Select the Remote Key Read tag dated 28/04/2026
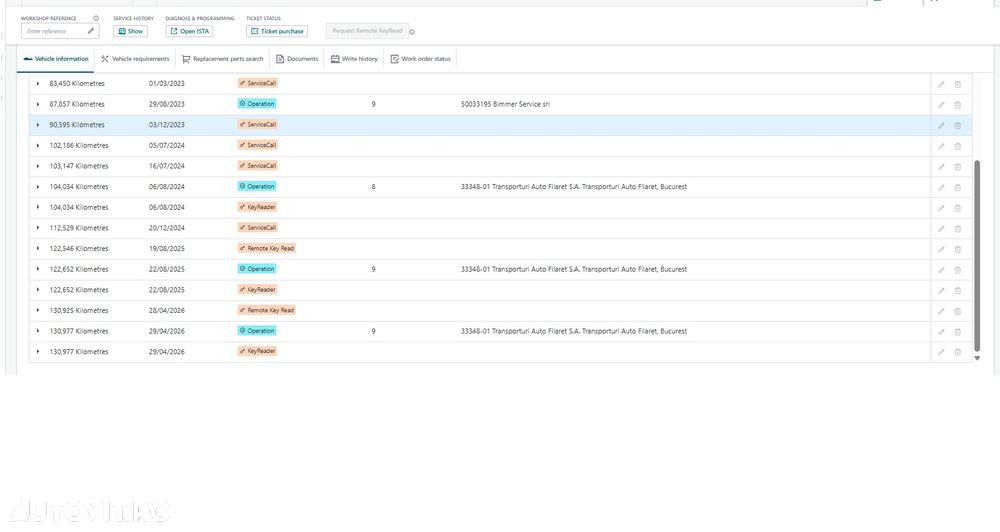Viewport: 1000px width, 532px height. pyautogui.click(x=267, y=310)
